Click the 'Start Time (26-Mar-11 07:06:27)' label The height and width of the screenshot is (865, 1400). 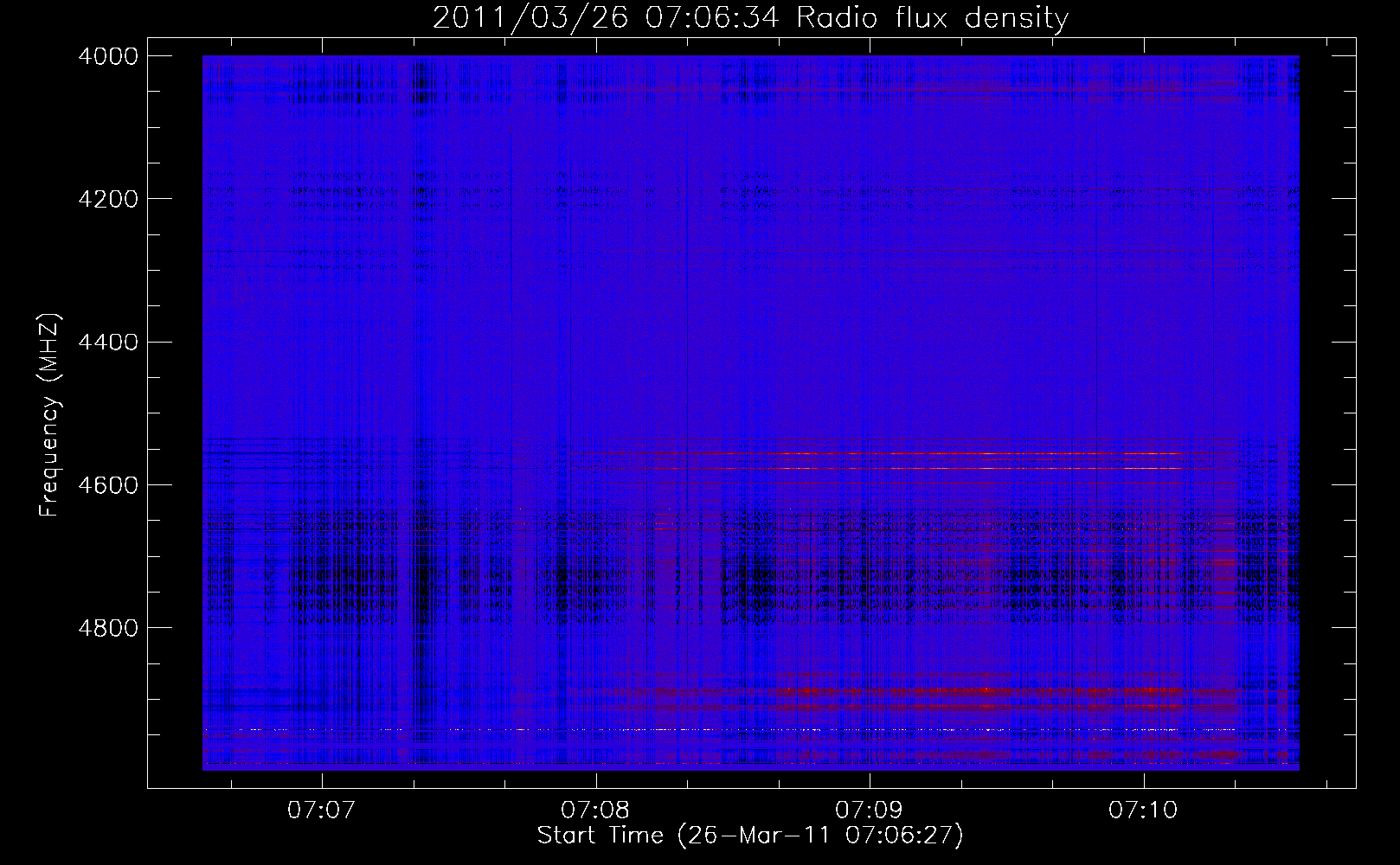click(750, 836)
